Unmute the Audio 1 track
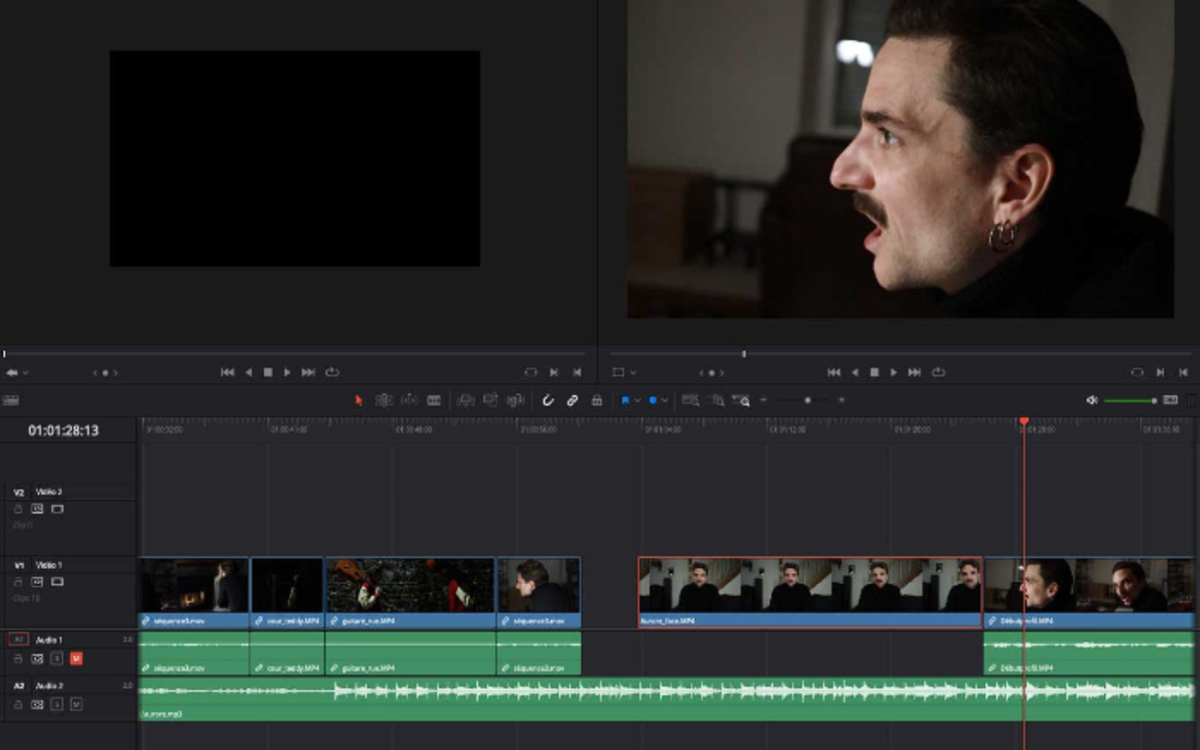Image resolution: width=1200 pixels, height=750 pixels. pos(76,659)
